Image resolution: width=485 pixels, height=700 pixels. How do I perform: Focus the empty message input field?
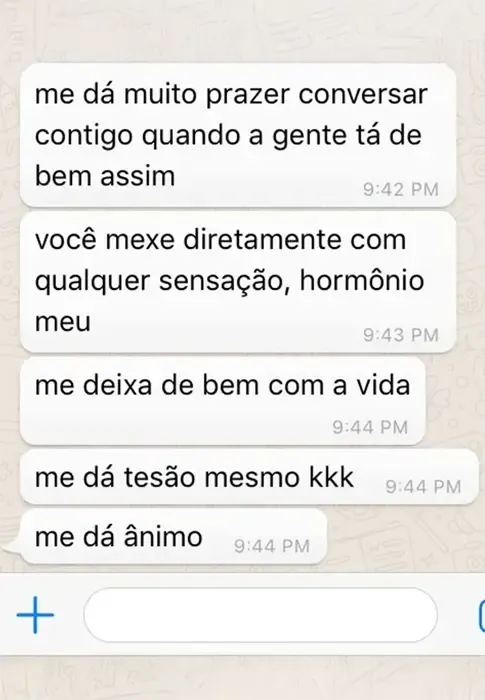click(260, 615)
